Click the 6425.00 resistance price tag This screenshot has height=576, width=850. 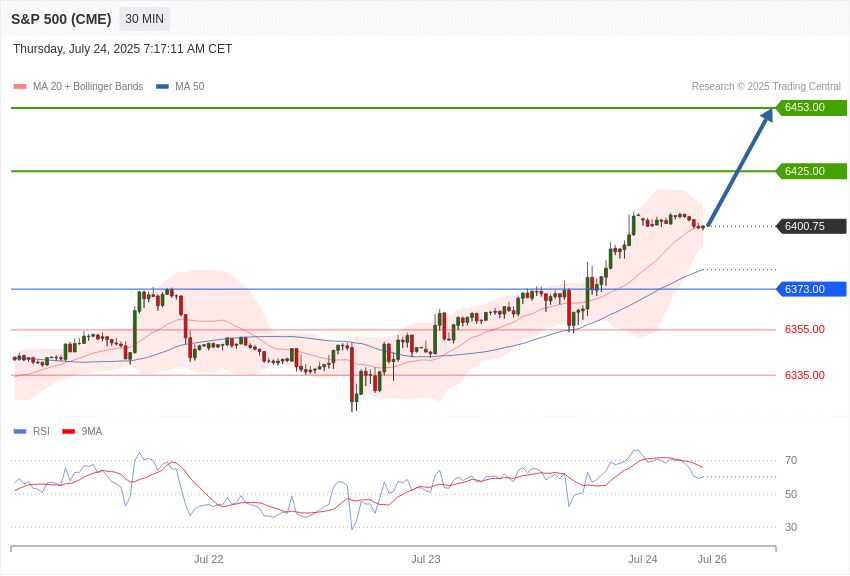click(x=811, y=171)
